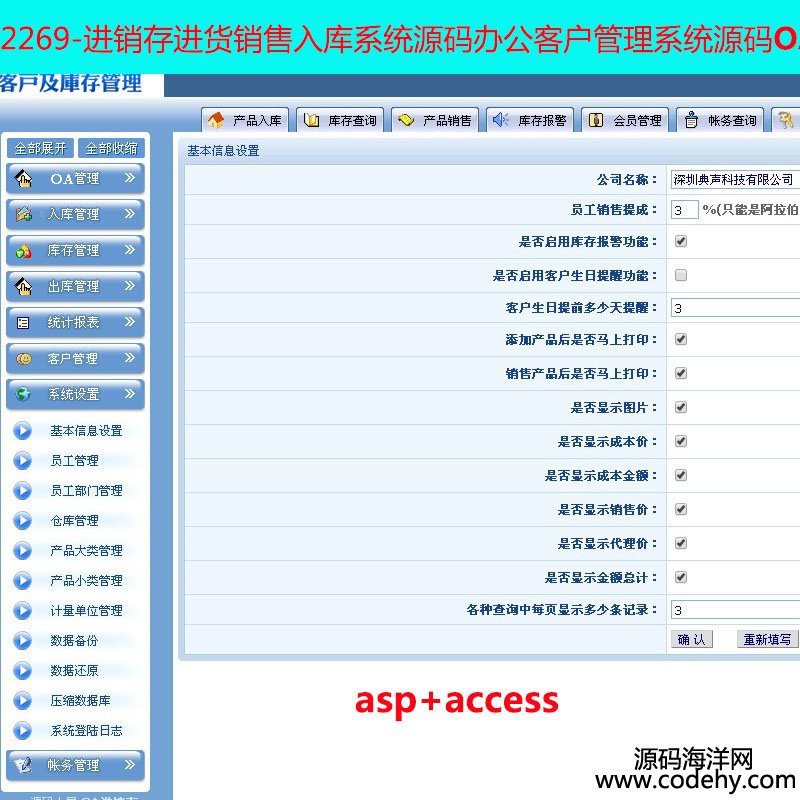Open the 库存查询 tab
This screenshot has width=800, height=800.
[340, 120]
